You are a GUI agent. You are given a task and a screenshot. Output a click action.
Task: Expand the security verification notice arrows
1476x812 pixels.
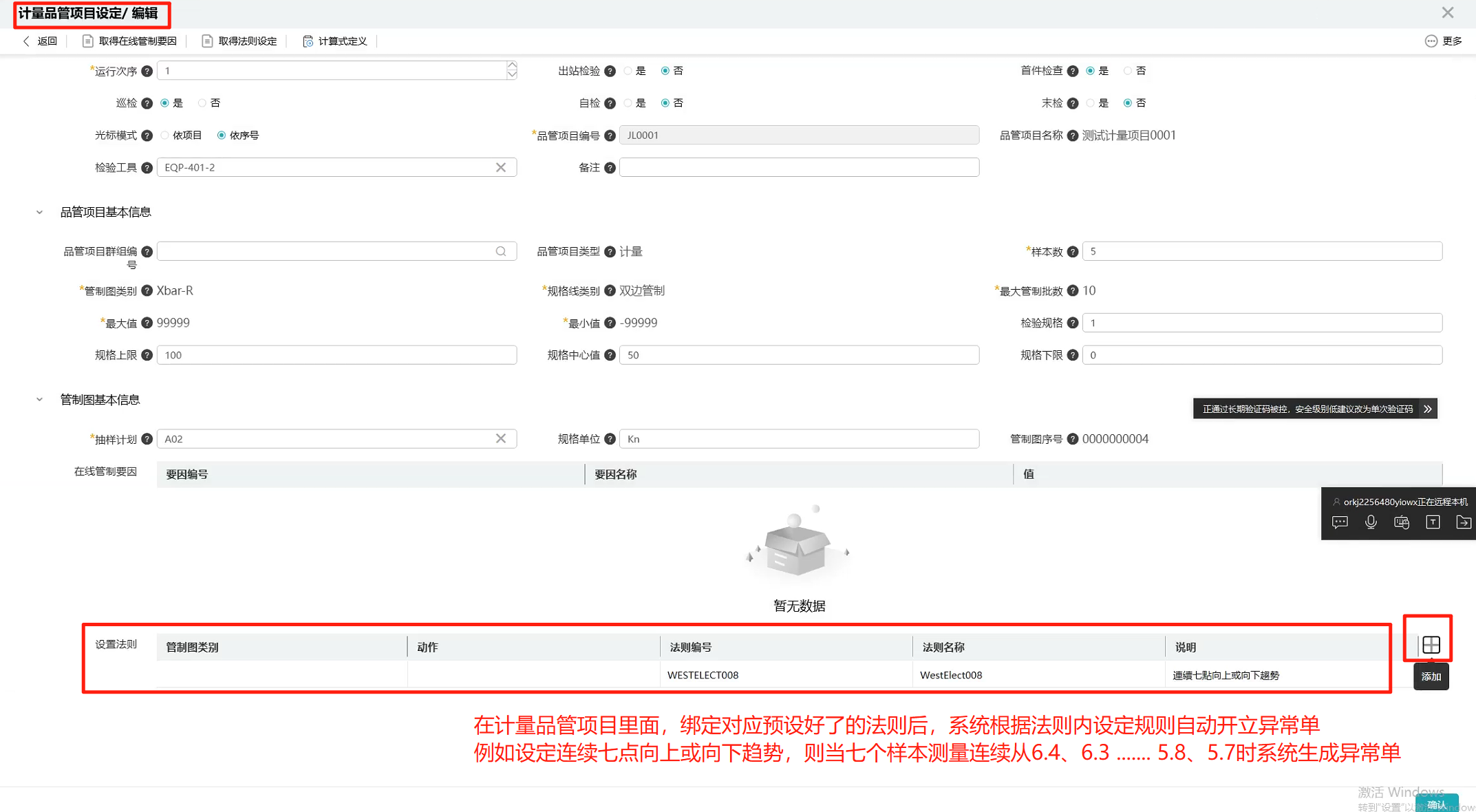click(x=1428, y=409)
